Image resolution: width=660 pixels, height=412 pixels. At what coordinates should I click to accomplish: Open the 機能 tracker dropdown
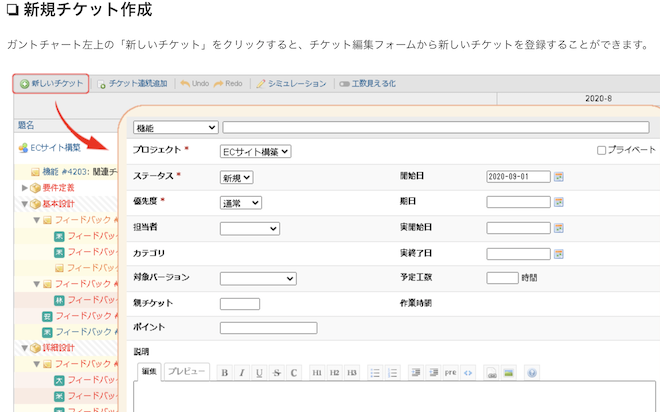[x=176, y=128]
